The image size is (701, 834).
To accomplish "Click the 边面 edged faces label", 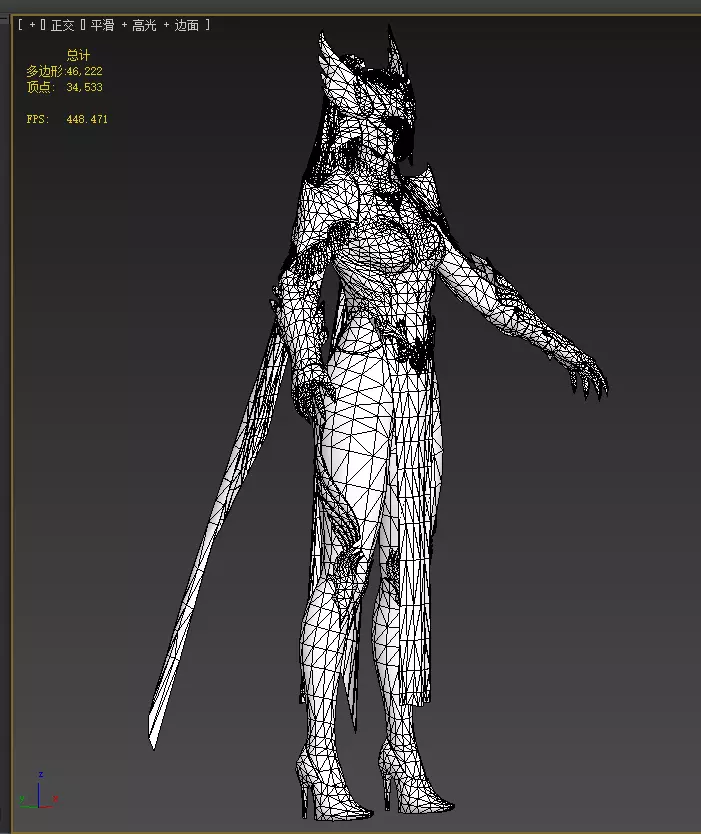I will [x=187, y=25].
